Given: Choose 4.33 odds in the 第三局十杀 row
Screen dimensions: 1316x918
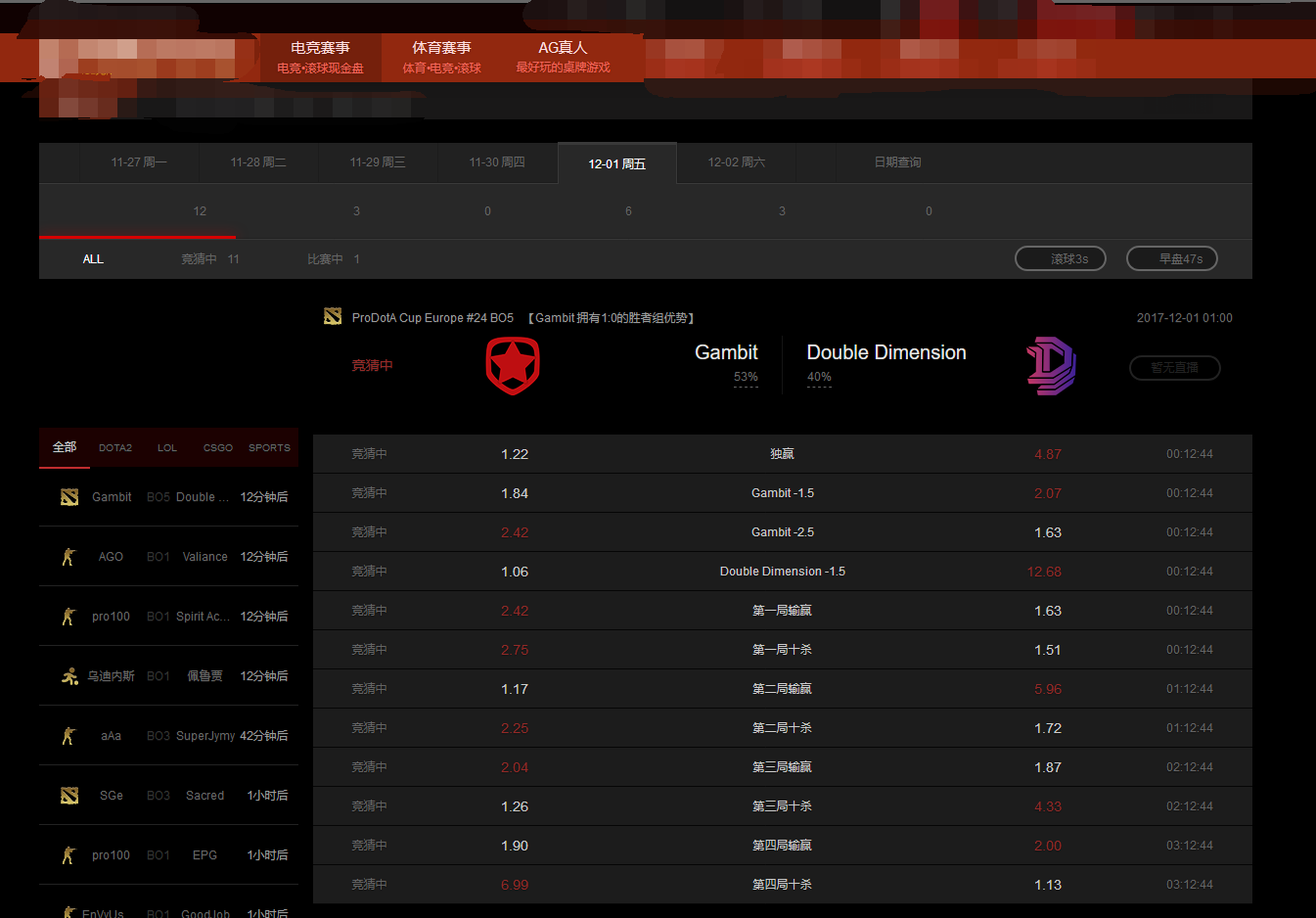Looking at the screenshot, I should point(1048,806).
